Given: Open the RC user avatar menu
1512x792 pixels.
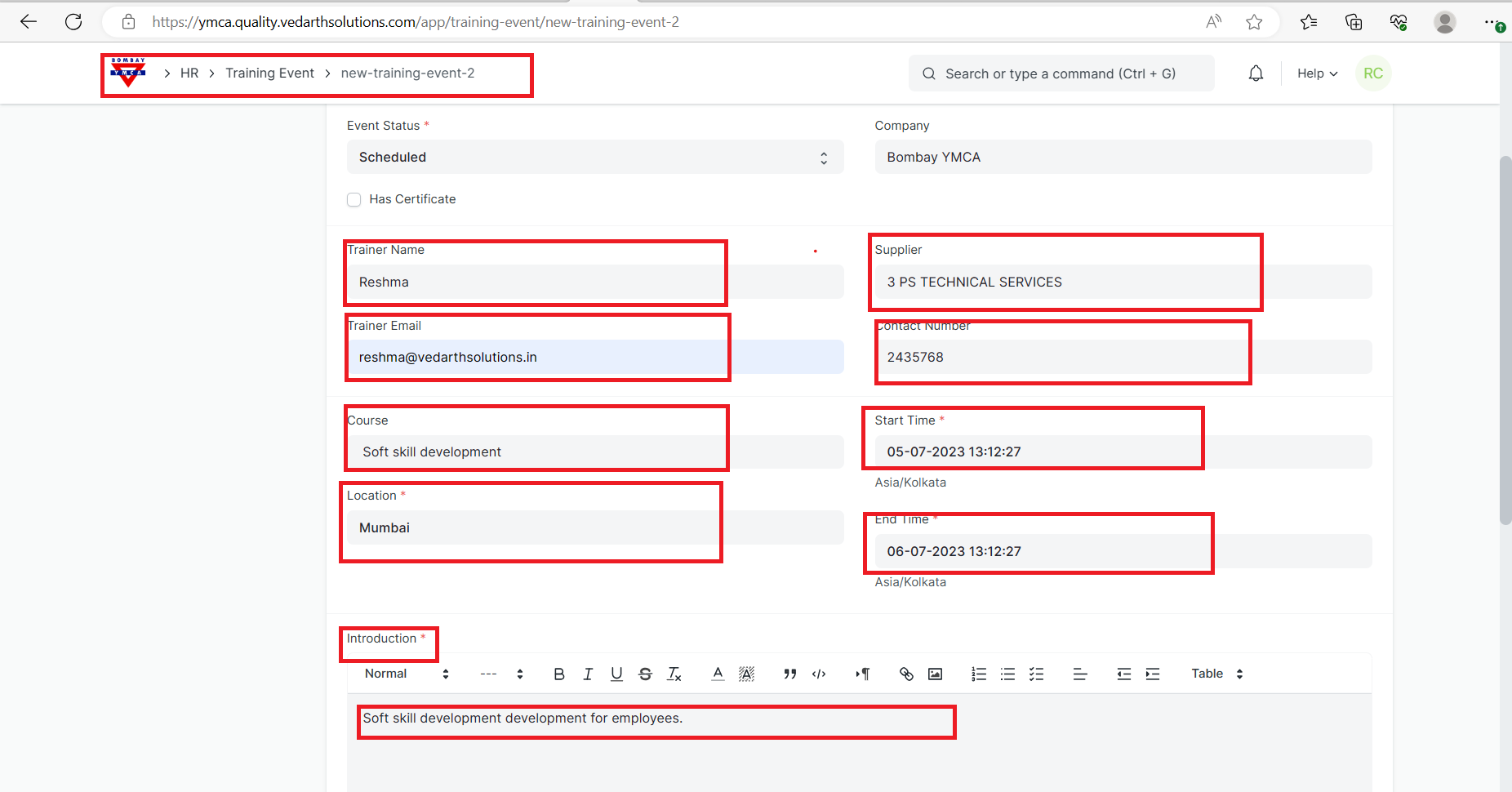Looking at the screenshot, I should tap(1373, 73).
